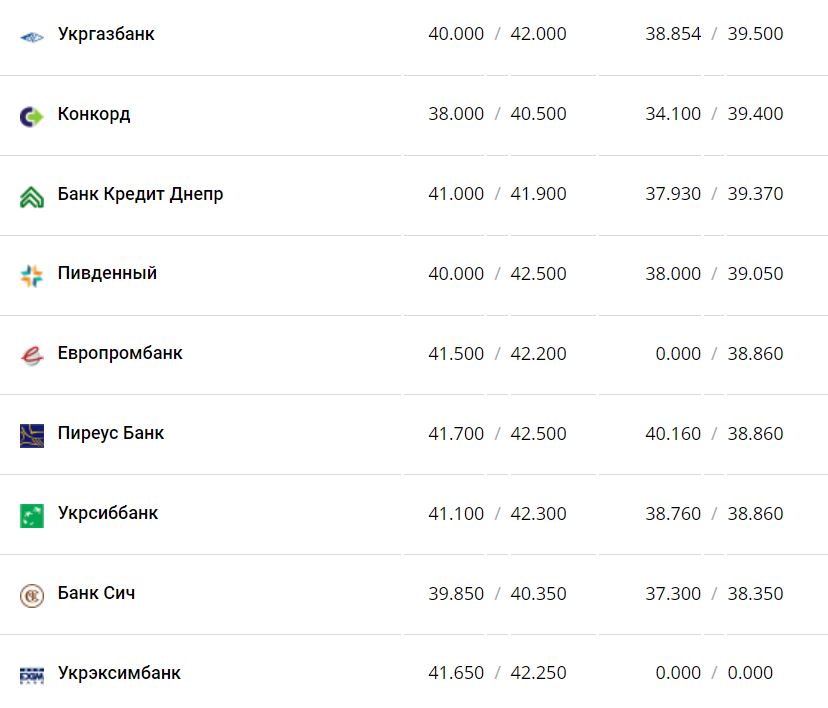This screenshot has height=708, width=828.
Task: Click the Конкорд bank logo icon
Action: pos(32,116)
